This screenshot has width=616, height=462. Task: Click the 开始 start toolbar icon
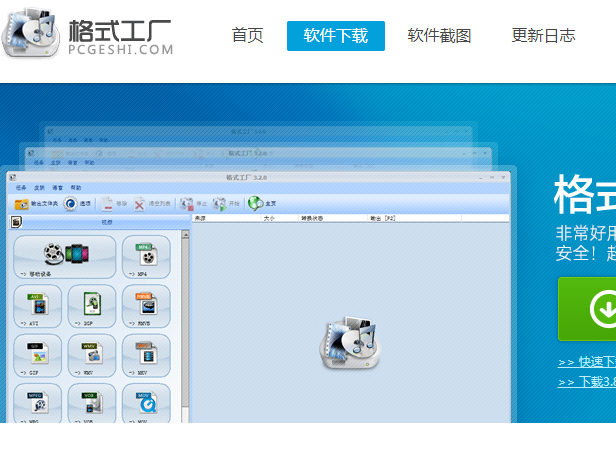(x=220, y=204)
